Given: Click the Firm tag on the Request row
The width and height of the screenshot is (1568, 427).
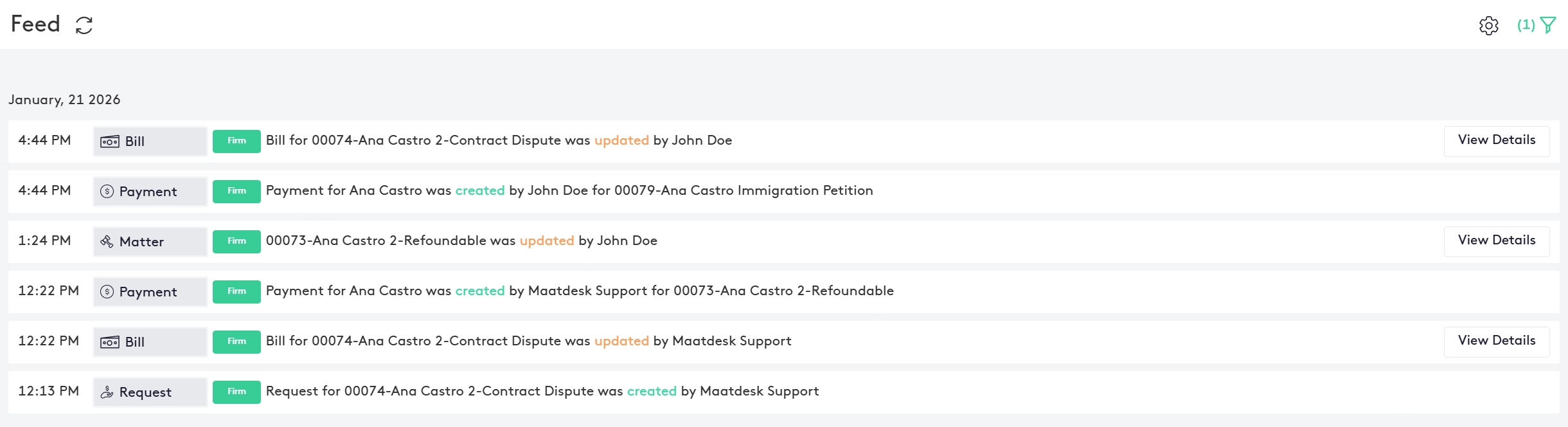Looking at the screenshot, I should coord(236,392).
